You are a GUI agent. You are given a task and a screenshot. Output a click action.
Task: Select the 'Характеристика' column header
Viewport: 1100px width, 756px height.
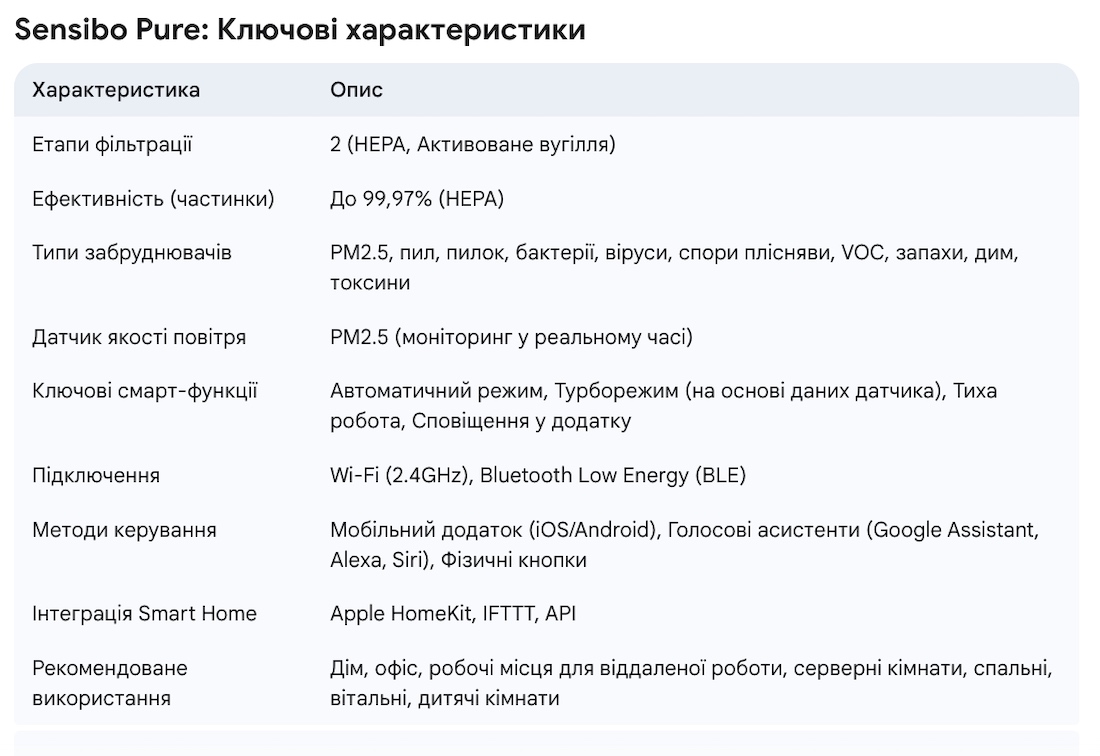click(116, 90)
